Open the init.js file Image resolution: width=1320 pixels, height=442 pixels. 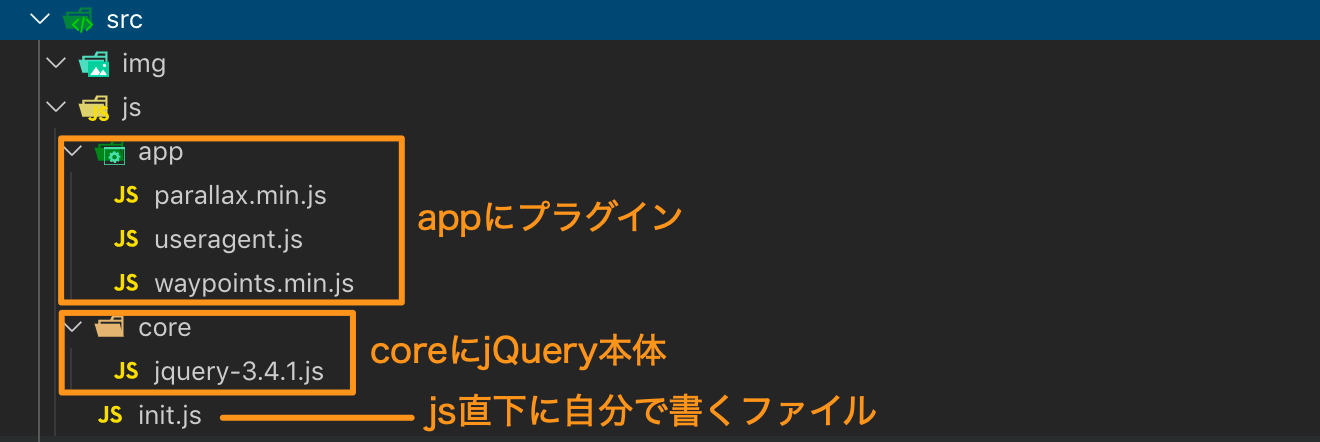pos(170,416)
